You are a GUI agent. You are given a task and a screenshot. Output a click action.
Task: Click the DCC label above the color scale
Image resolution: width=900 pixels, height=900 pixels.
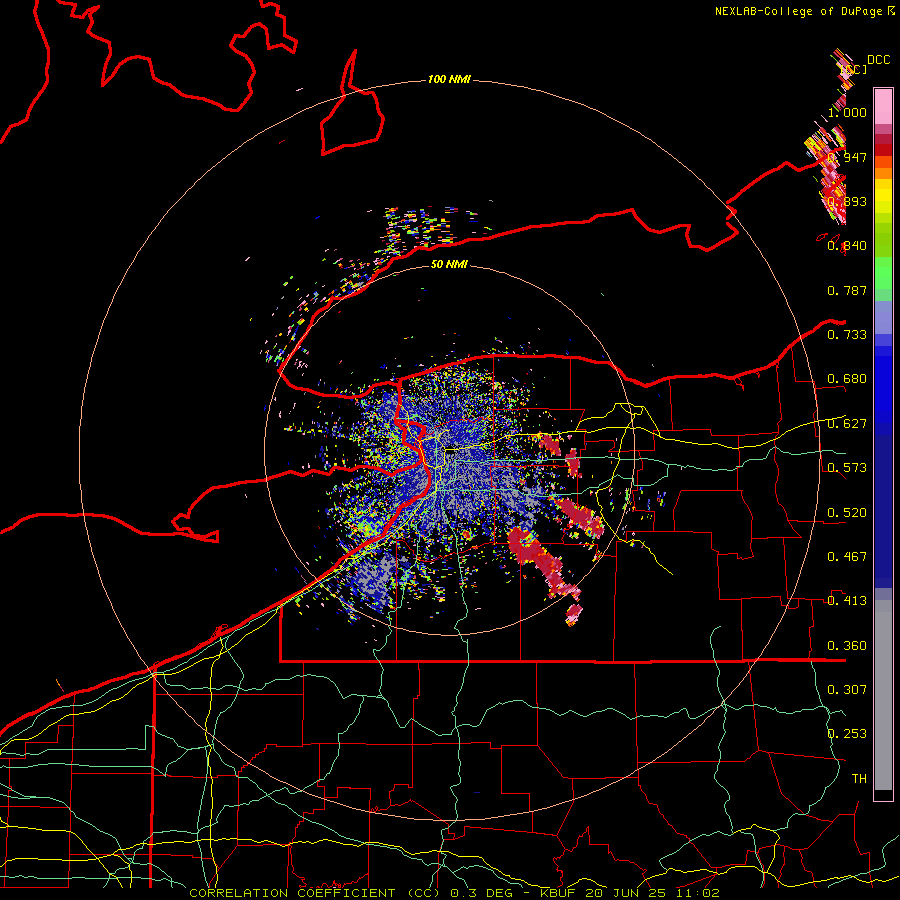(879, 60)
